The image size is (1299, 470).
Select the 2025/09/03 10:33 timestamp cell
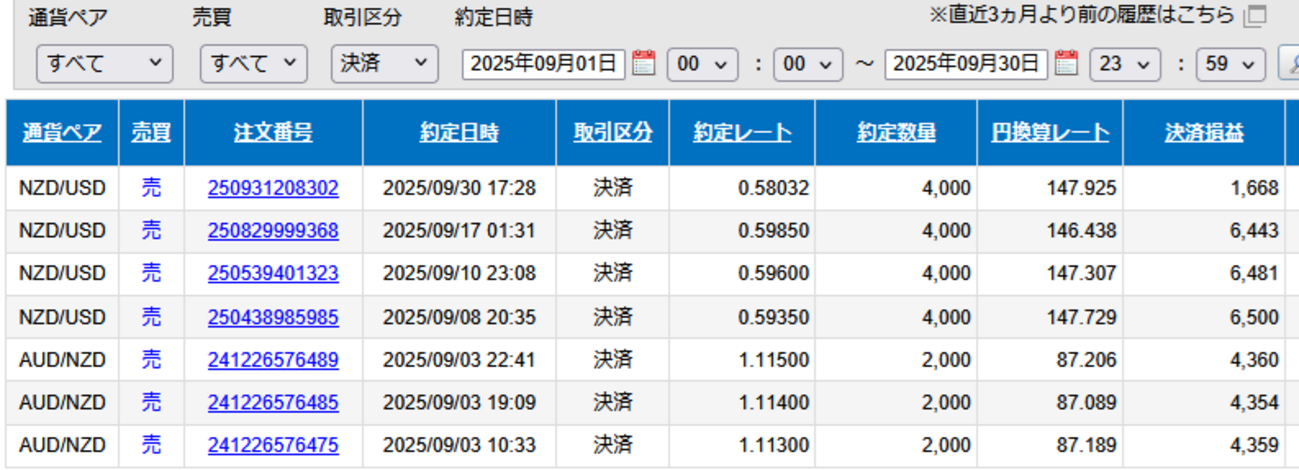[x=459, y=445]
